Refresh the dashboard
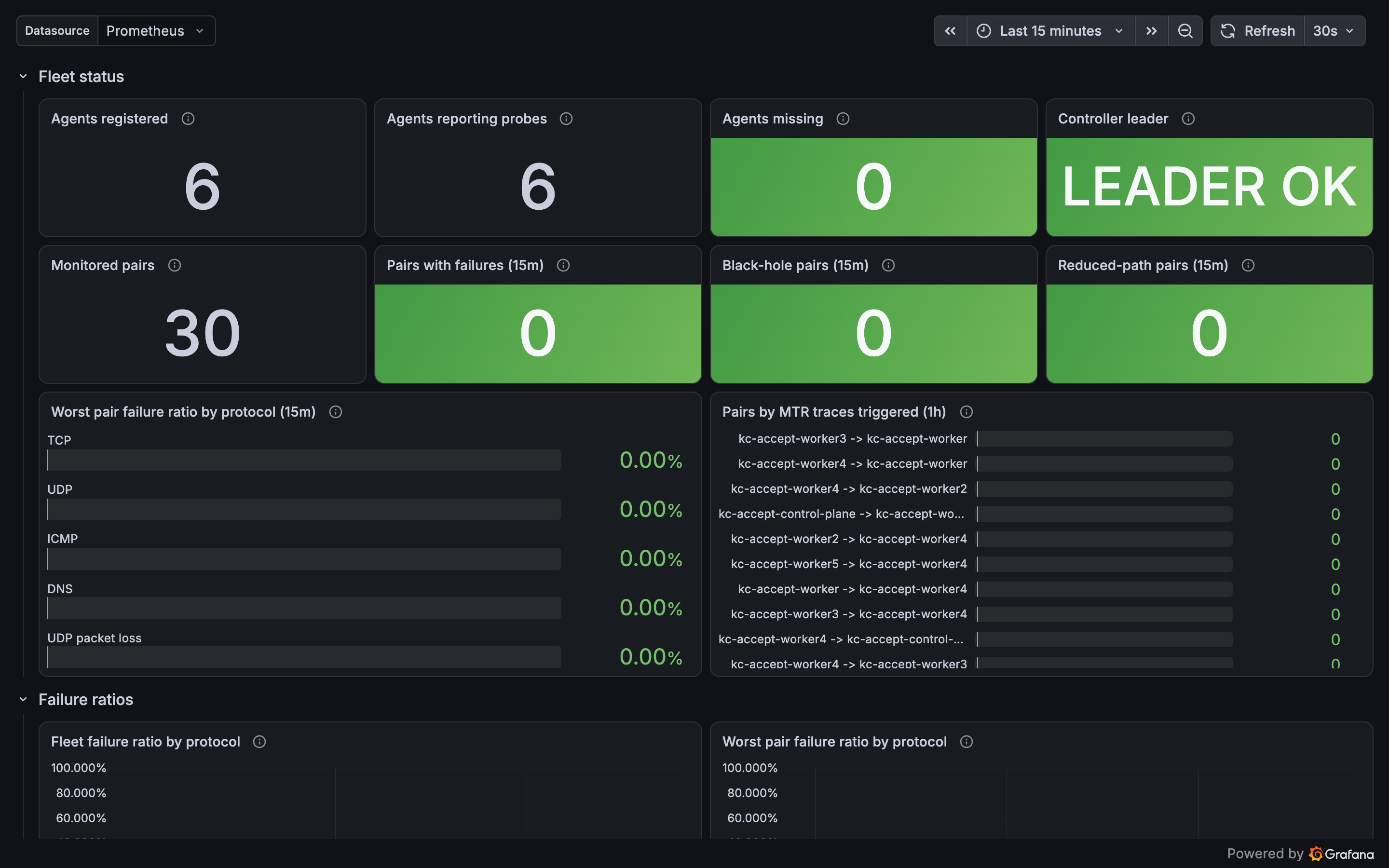The width and height of the screenshot is (1389, 868). tap(1257, 31)
